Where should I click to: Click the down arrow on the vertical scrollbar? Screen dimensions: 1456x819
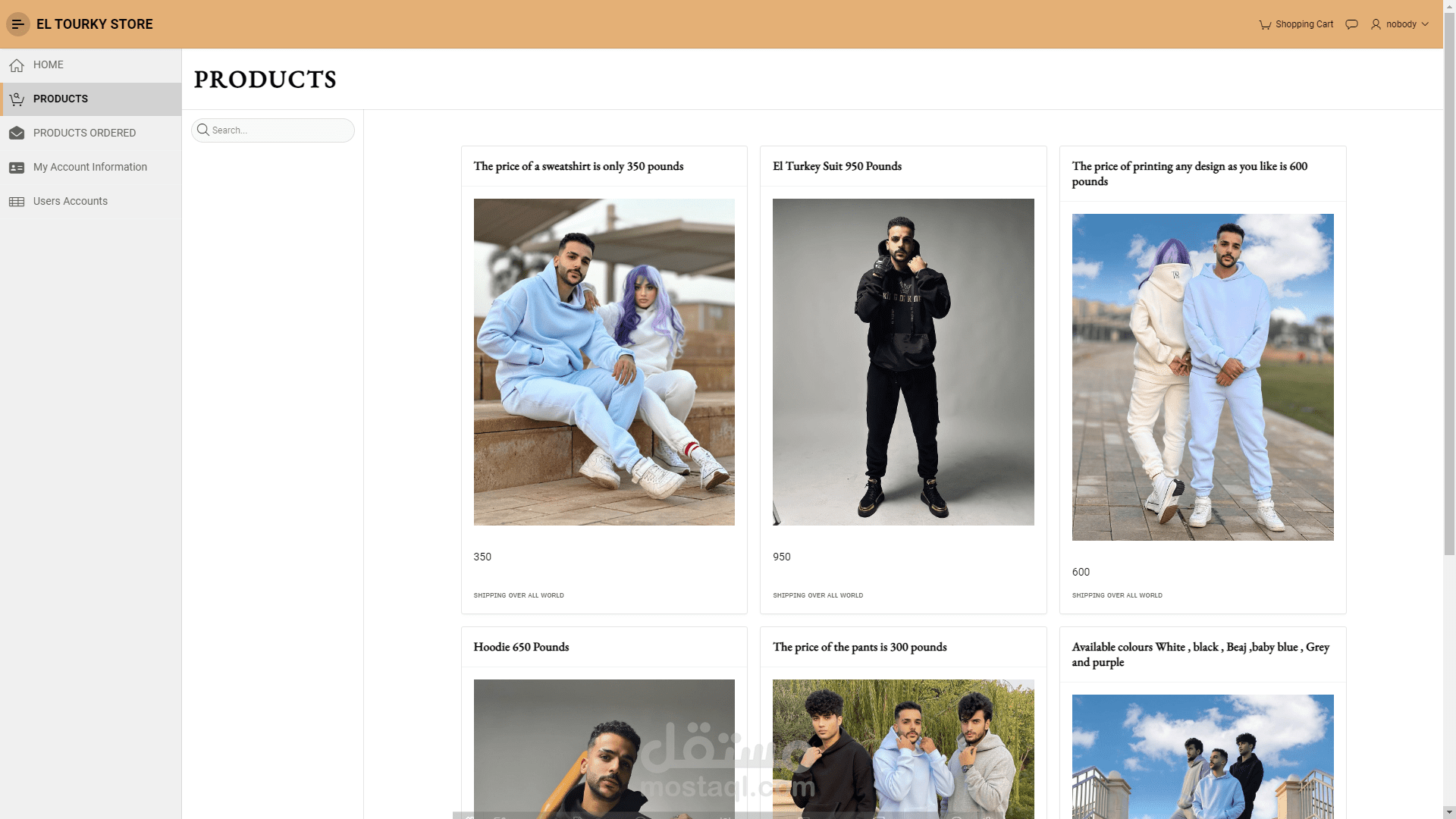tap(1449, 812)
